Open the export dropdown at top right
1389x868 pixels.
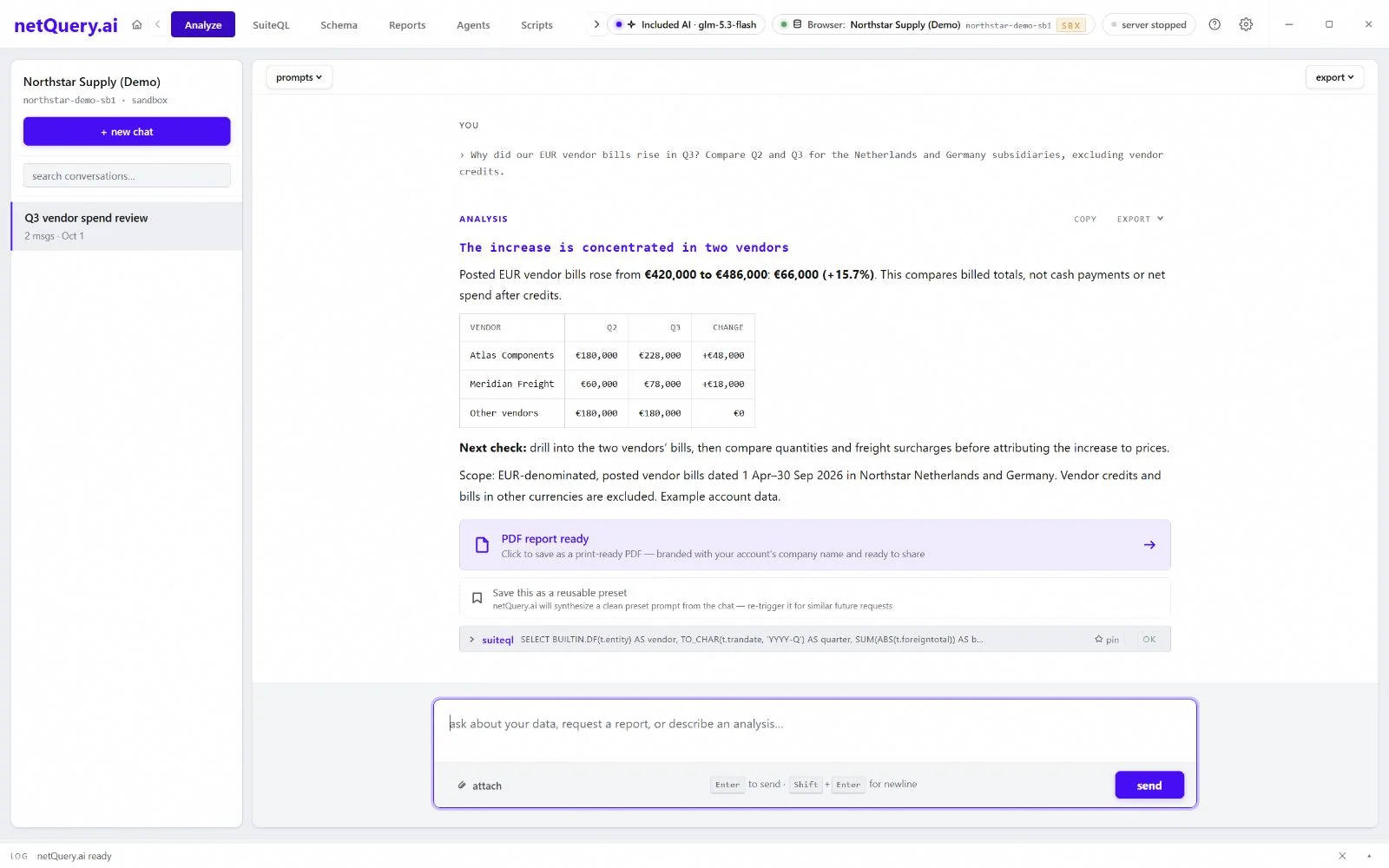tap(1334, 77)
